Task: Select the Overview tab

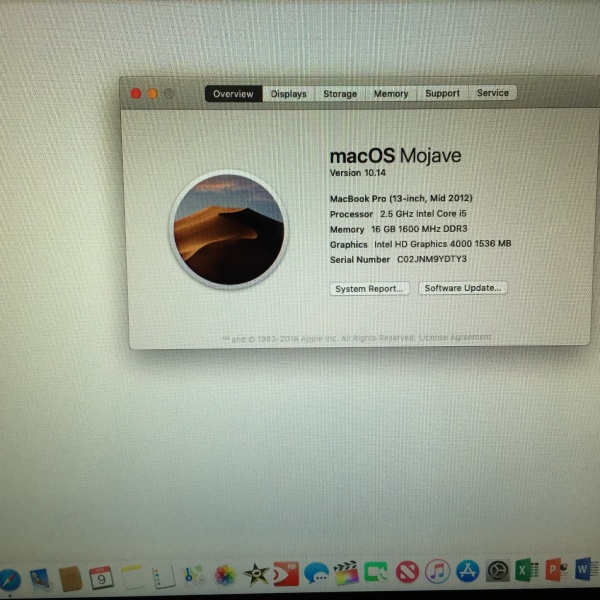Action: point(233,94)
